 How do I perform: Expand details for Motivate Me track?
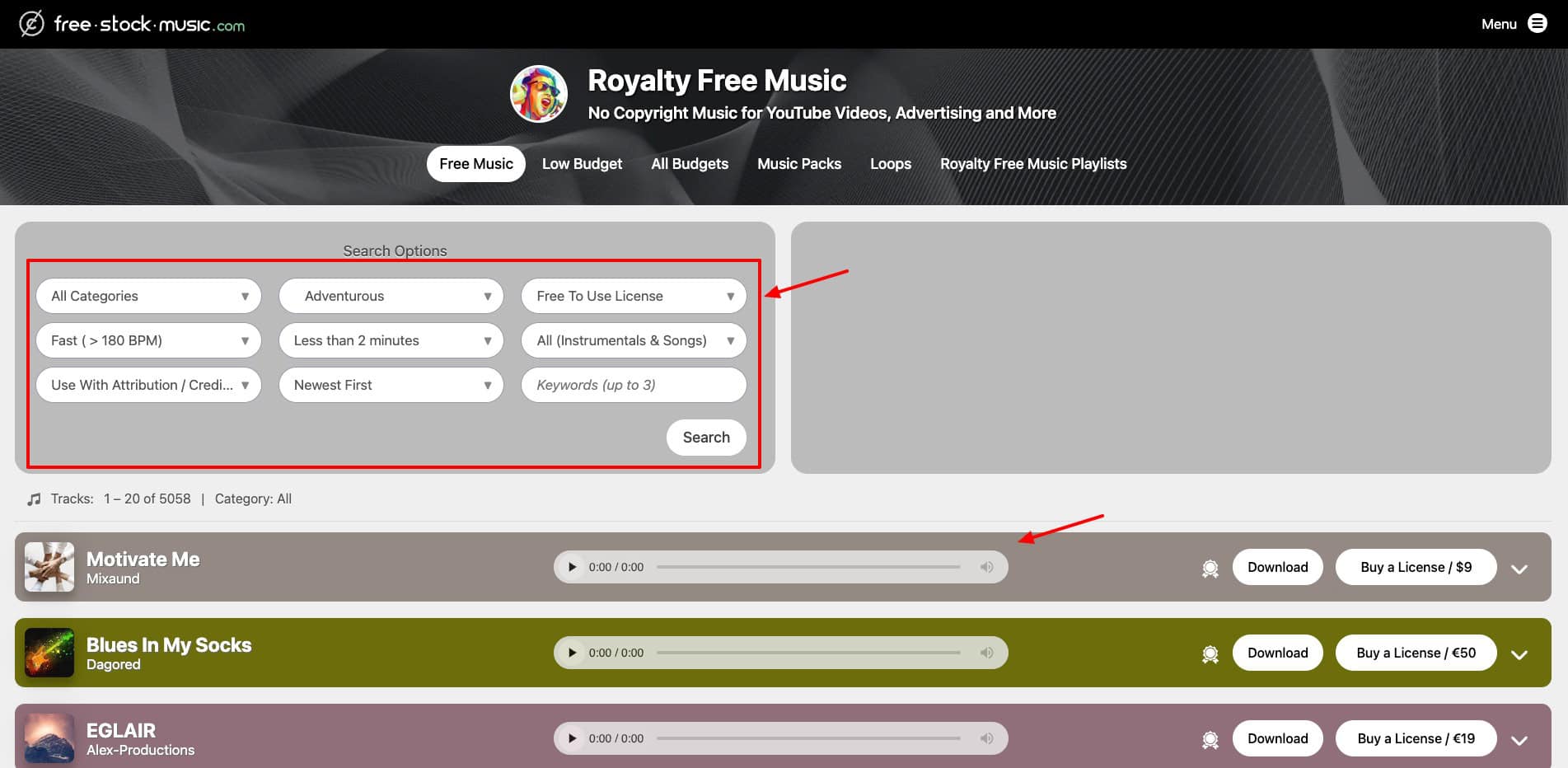click(x=1519, y=569)
